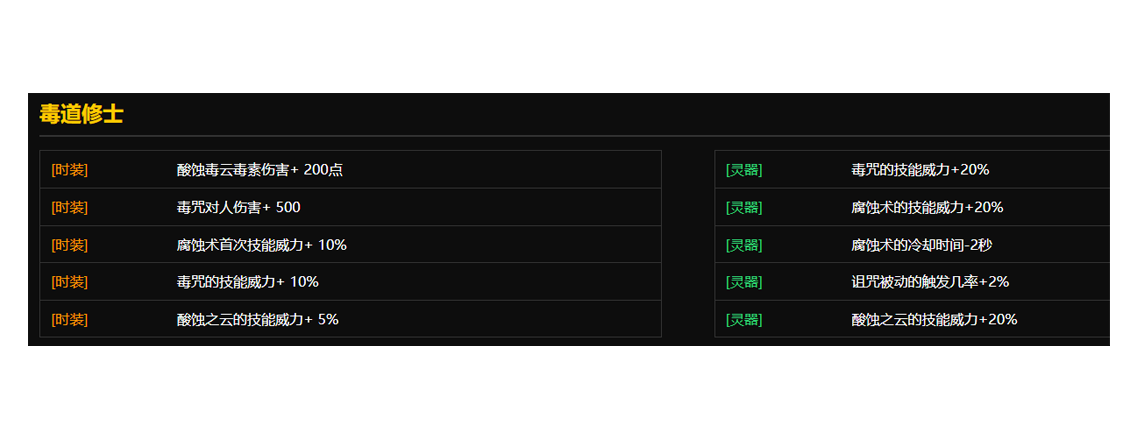This screenshot has width=1138, height=439.
Task: Select the [灵器] label beside 腐蚀术的技能威力+20%
Action: [x=744, y=208]
